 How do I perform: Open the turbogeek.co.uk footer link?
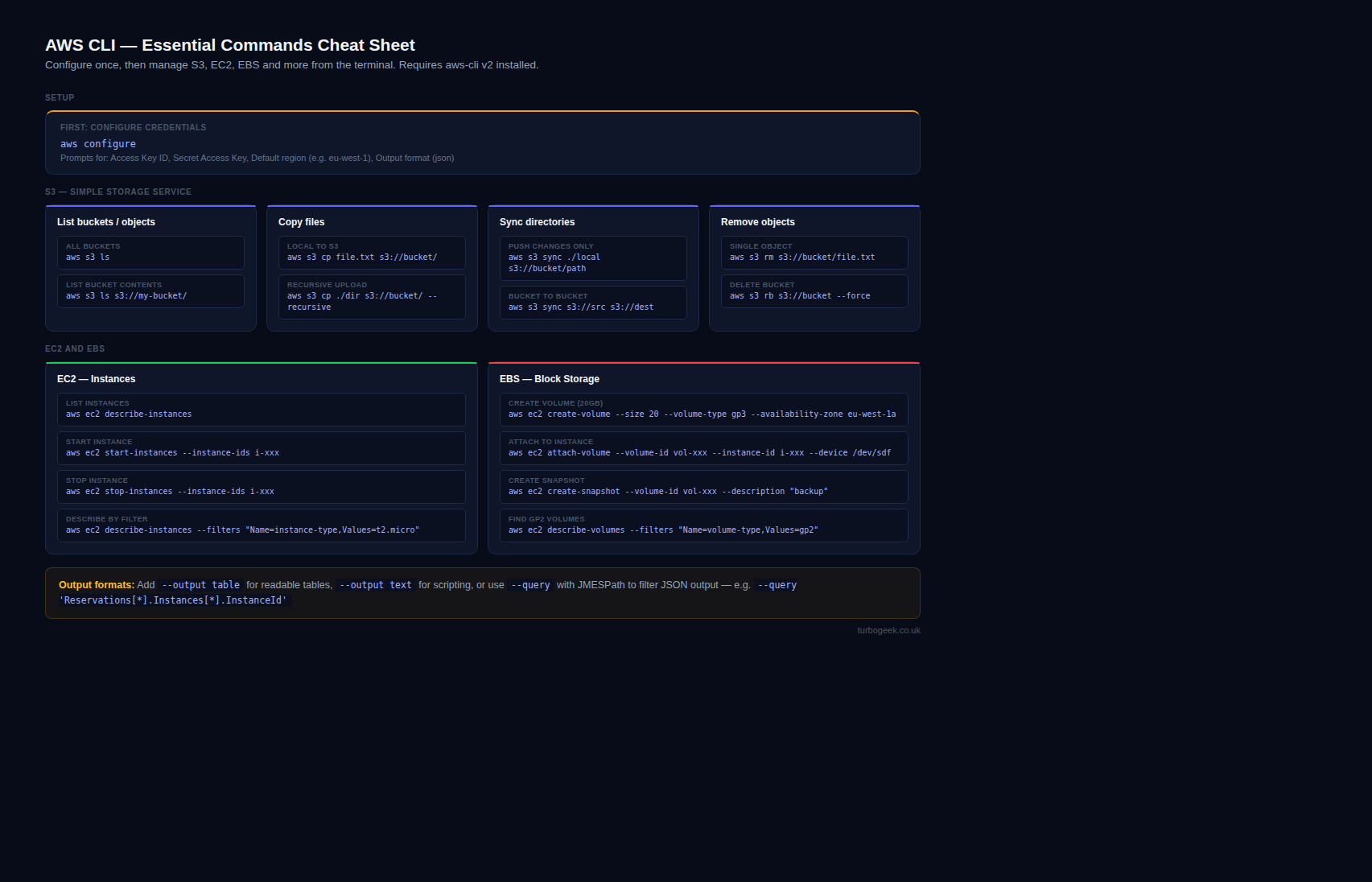888,630
